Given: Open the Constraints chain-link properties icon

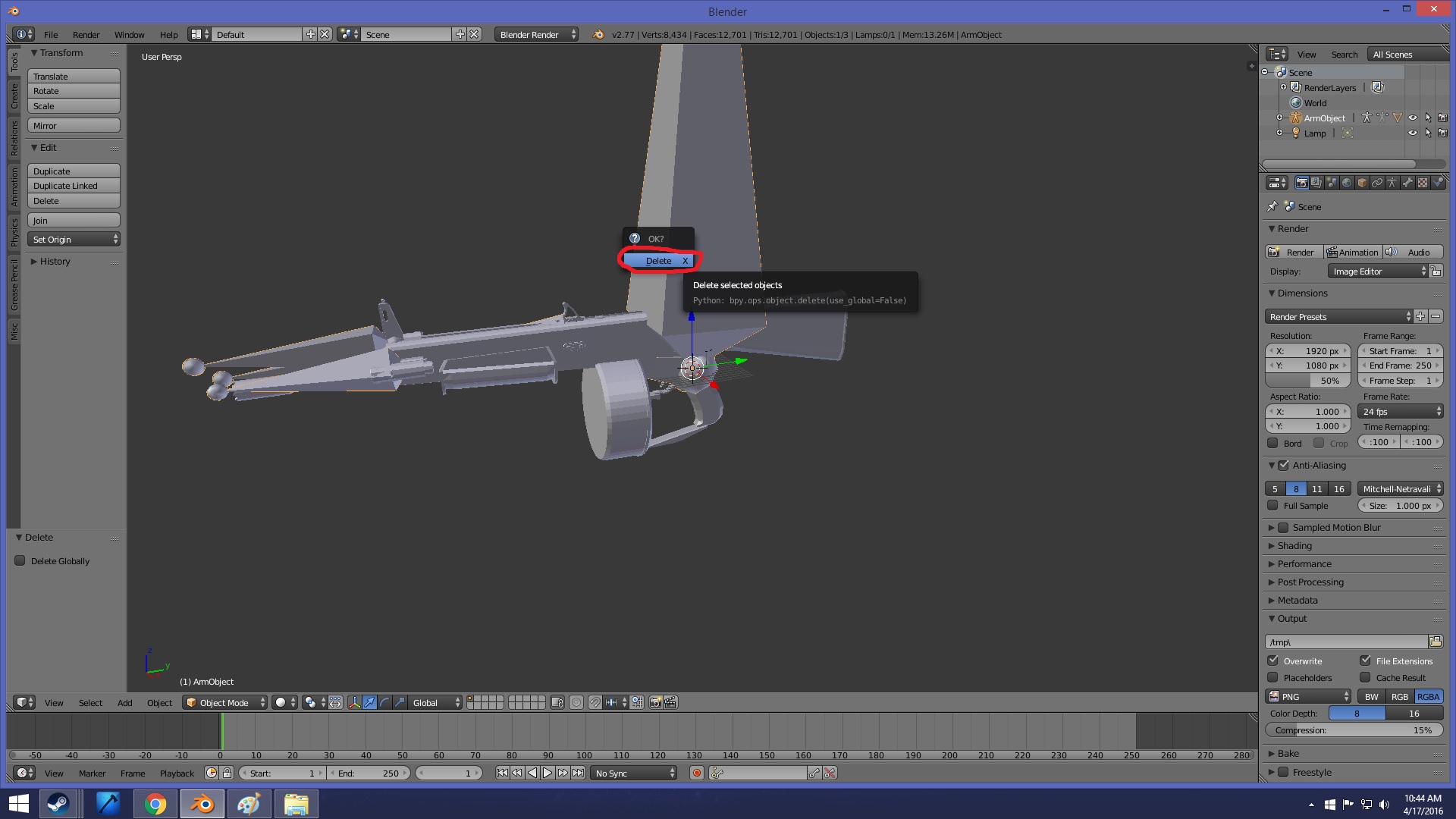Looking at the screenshot, I should tap(1377, 183).
